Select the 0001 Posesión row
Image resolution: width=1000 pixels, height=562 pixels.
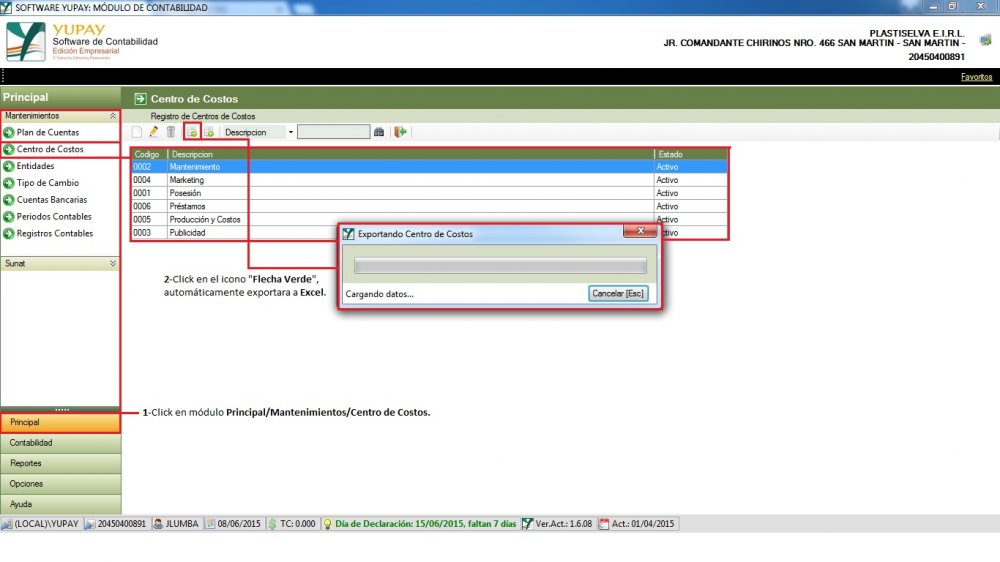pos(429,193)
